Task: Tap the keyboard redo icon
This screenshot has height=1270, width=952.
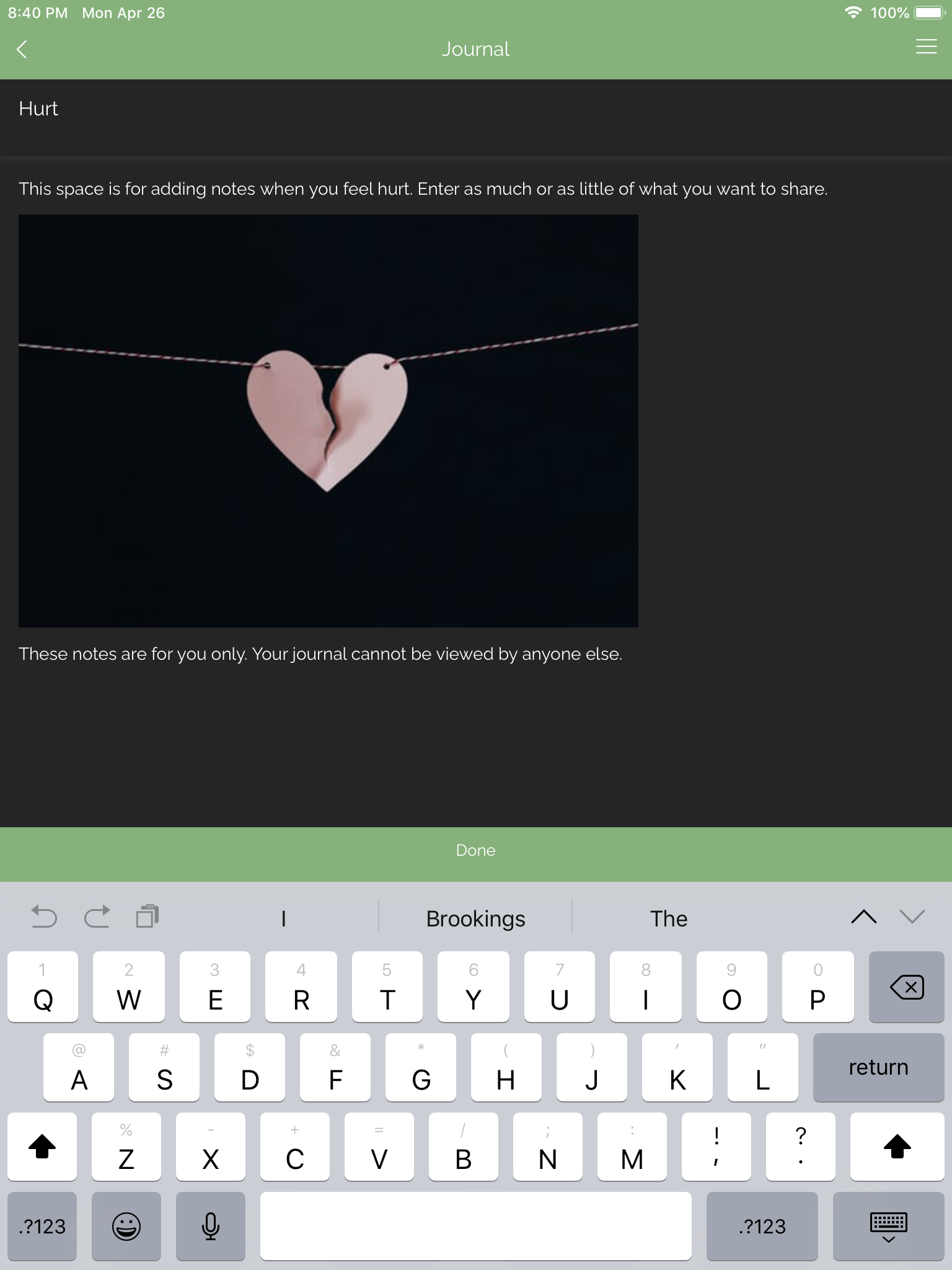Action: click(x=97, y=917)
